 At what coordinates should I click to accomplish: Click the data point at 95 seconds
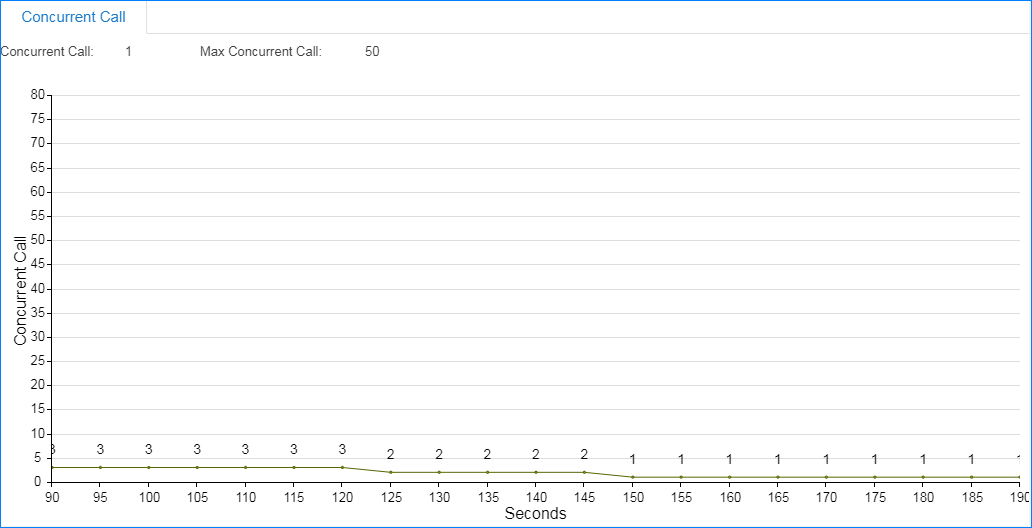pos(100,467)
